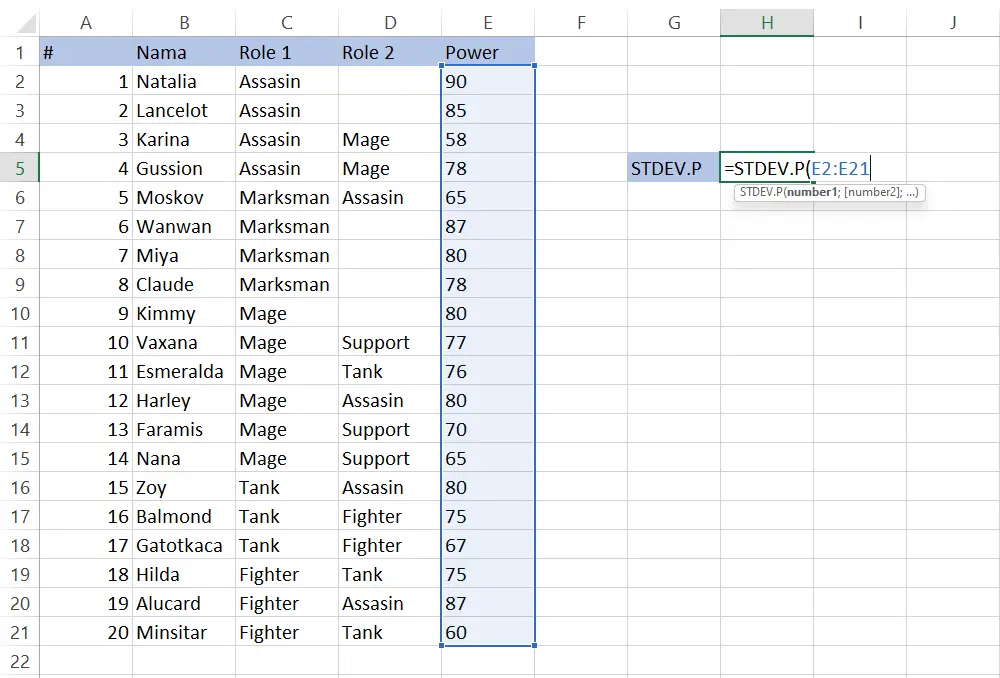Select column B header
Viewport: 1000px width, 678px height.
coord(184,23)
